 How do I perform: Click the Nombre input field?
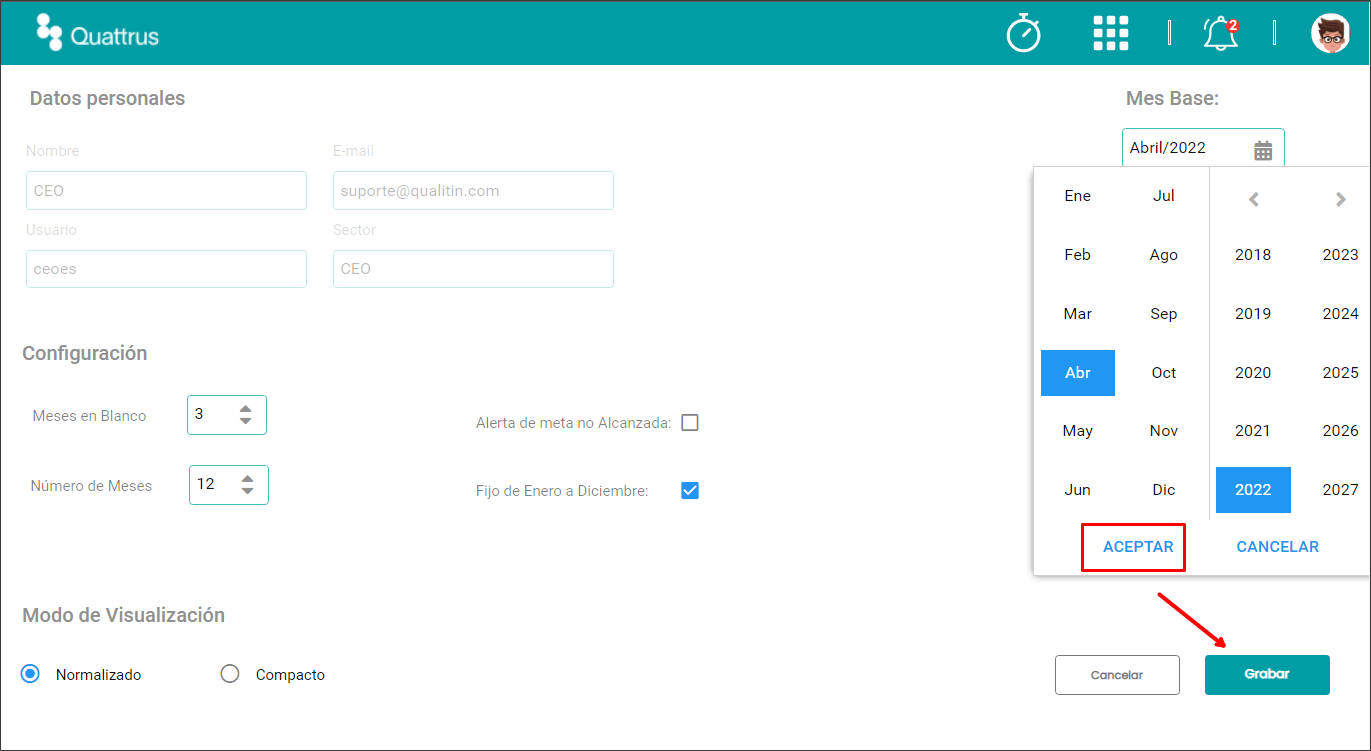[x=166, y=190]
